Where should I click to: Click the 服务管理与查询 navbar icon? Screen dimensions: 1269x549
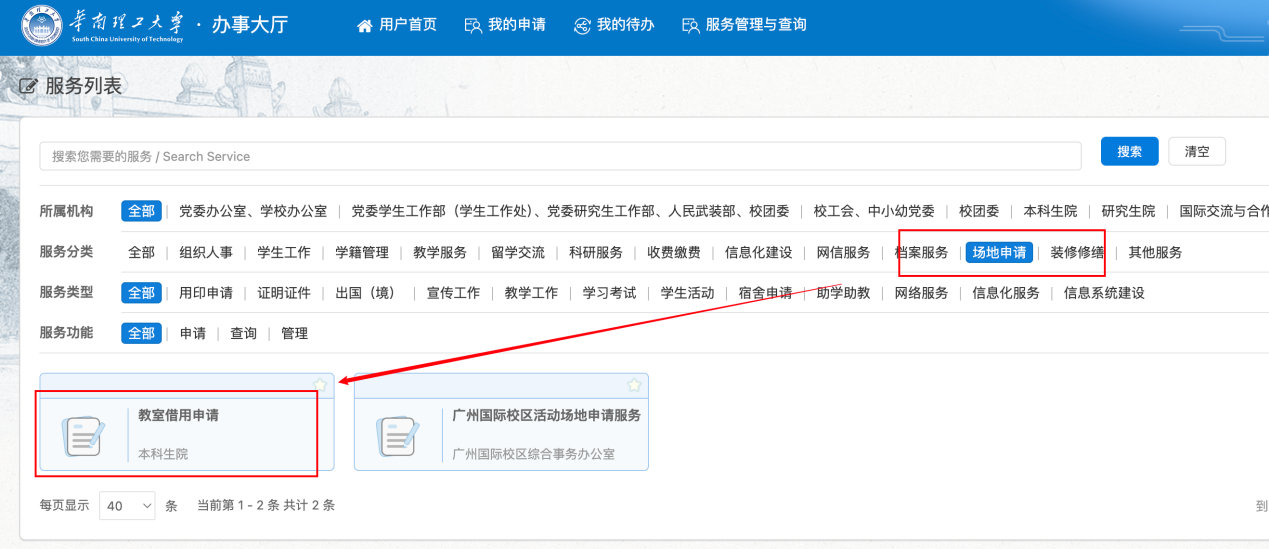(690, 26)
